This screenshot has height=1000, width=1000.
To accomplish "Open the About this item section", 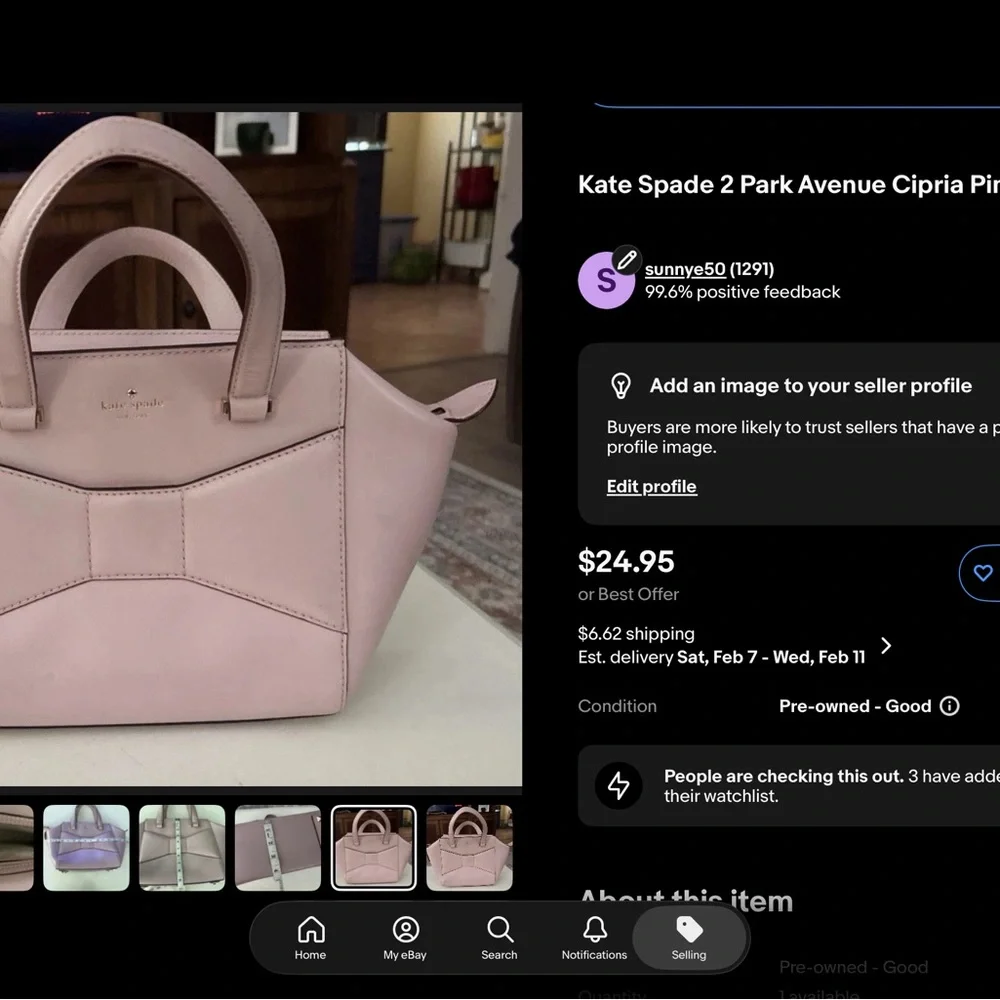I will pos(685,899).
